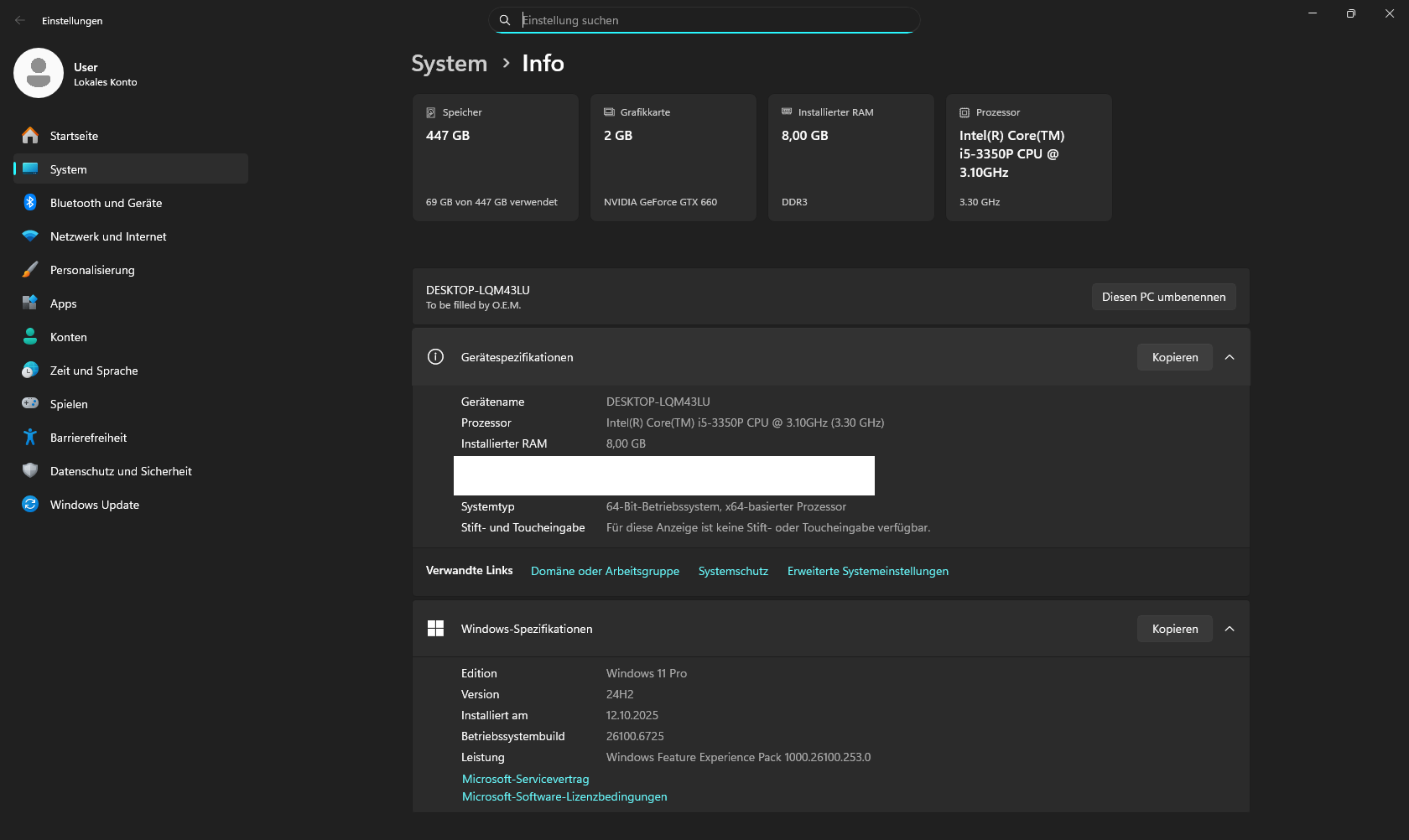Collapse the Gerätespezifikationen section chevron

click(1230, 357)
